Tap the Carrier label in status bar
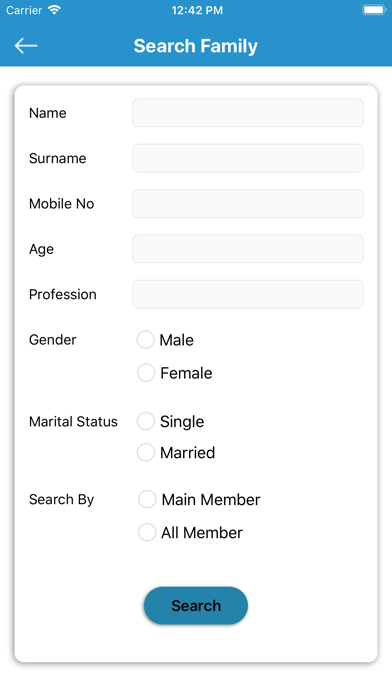392x696 pixels. click(24, 10)
